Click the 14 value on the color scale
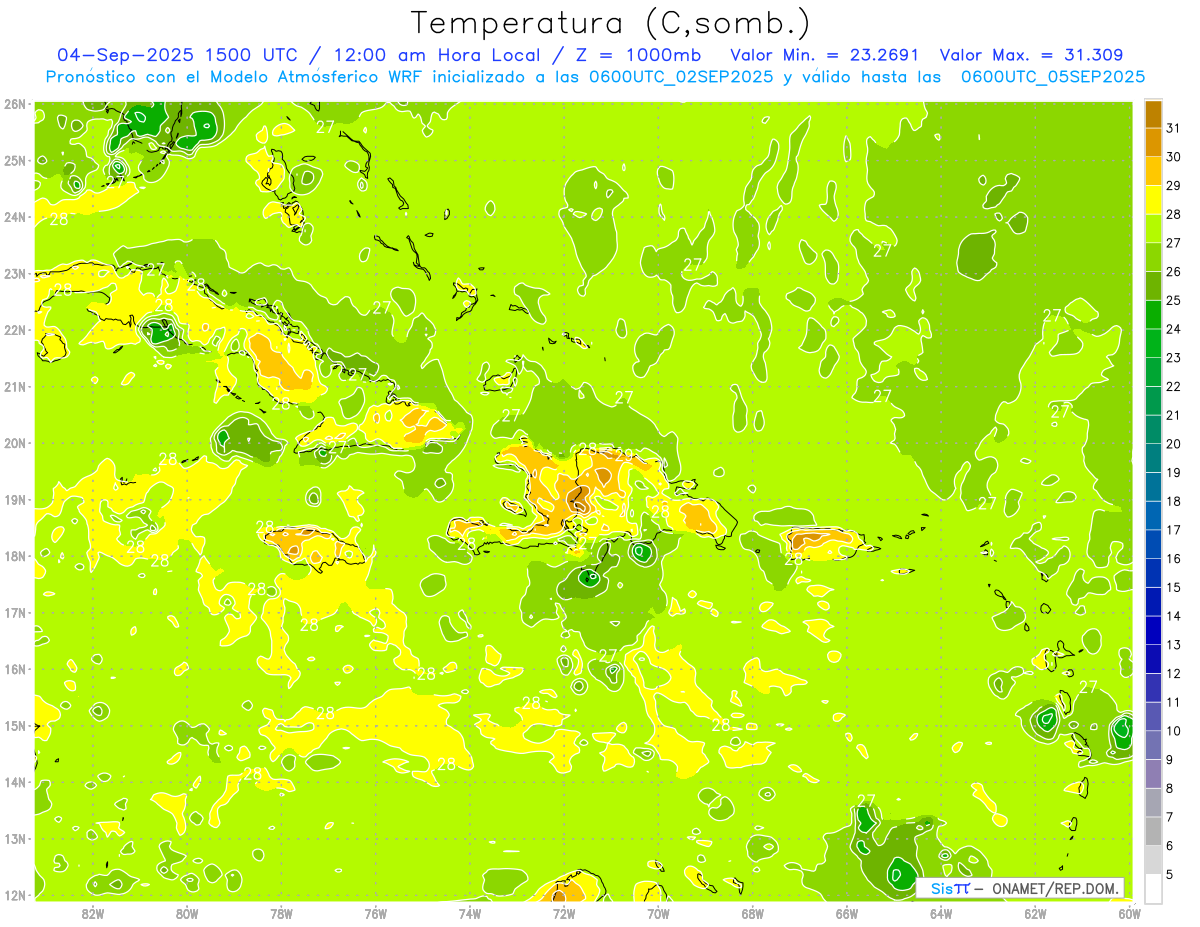 pos(1173,616)
